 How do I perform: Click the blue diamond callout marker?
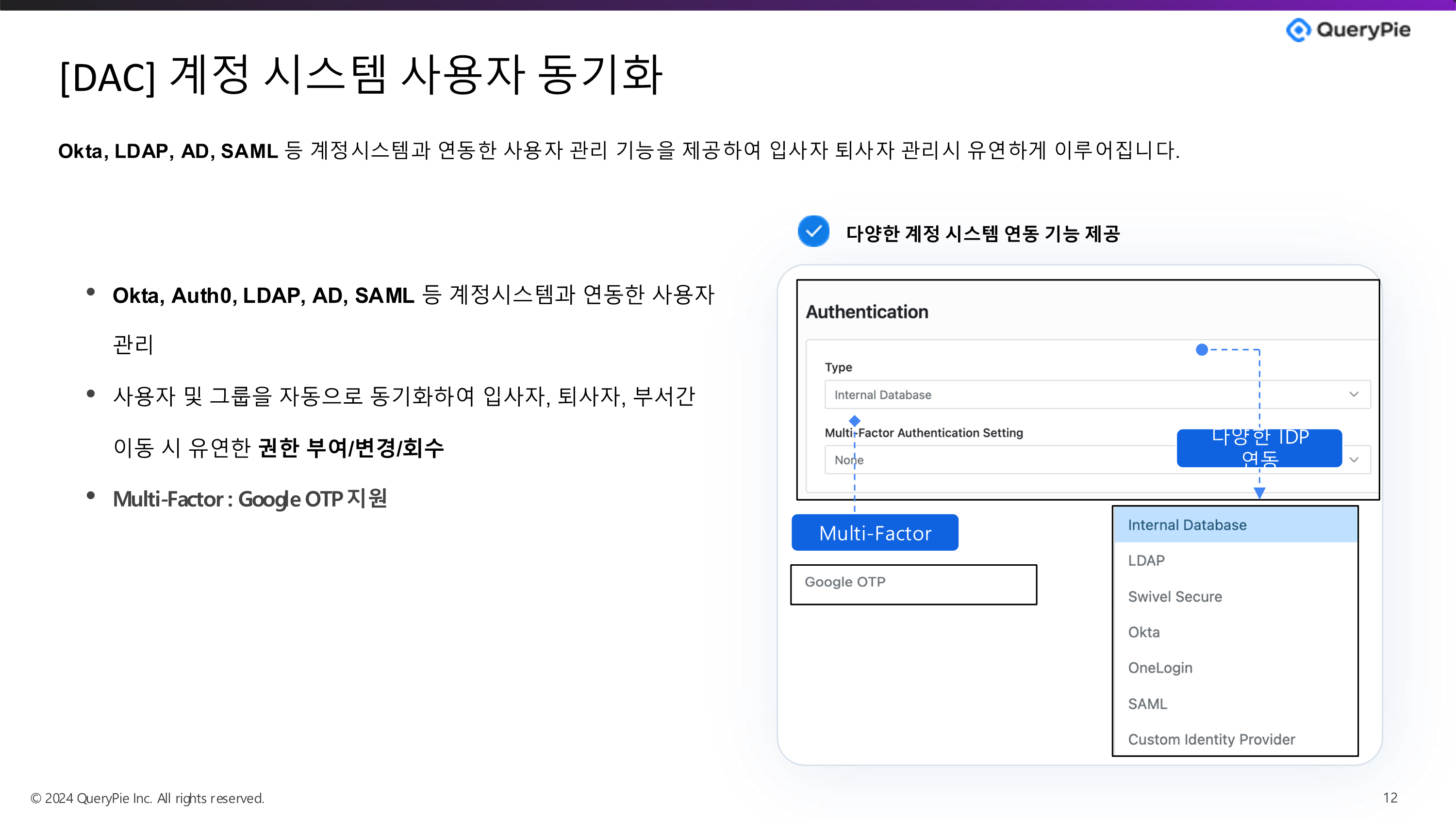click(x=855, y=421)
